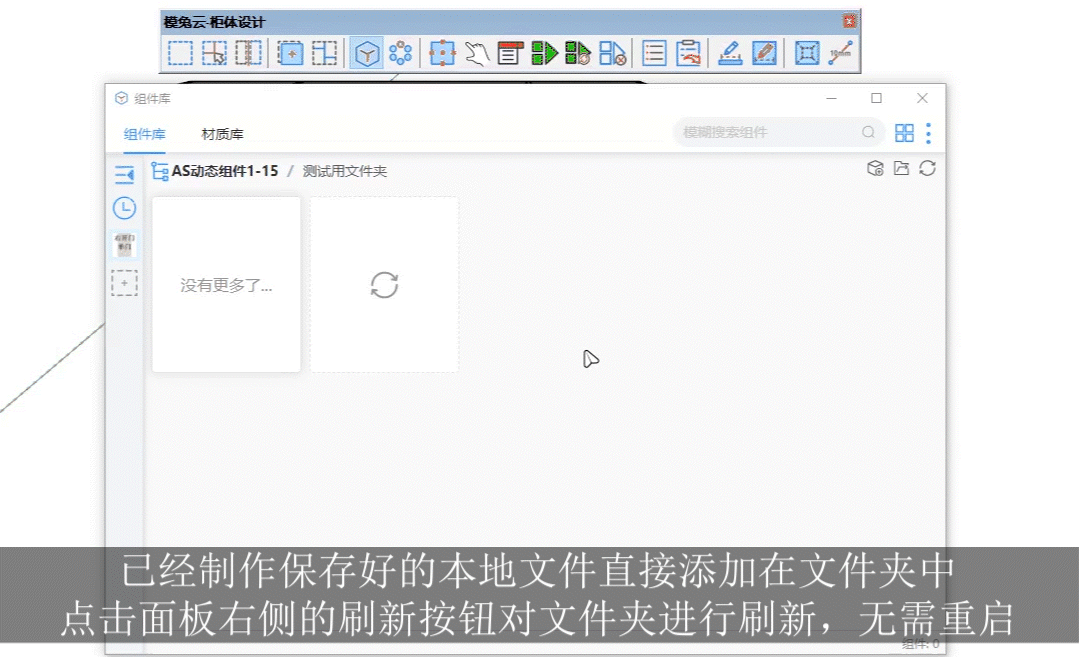Select the highlighted 3D cube tool in toolbar
Viewport: 1079px width, 657px height.
pyautogui.click(x=369, y=53)
